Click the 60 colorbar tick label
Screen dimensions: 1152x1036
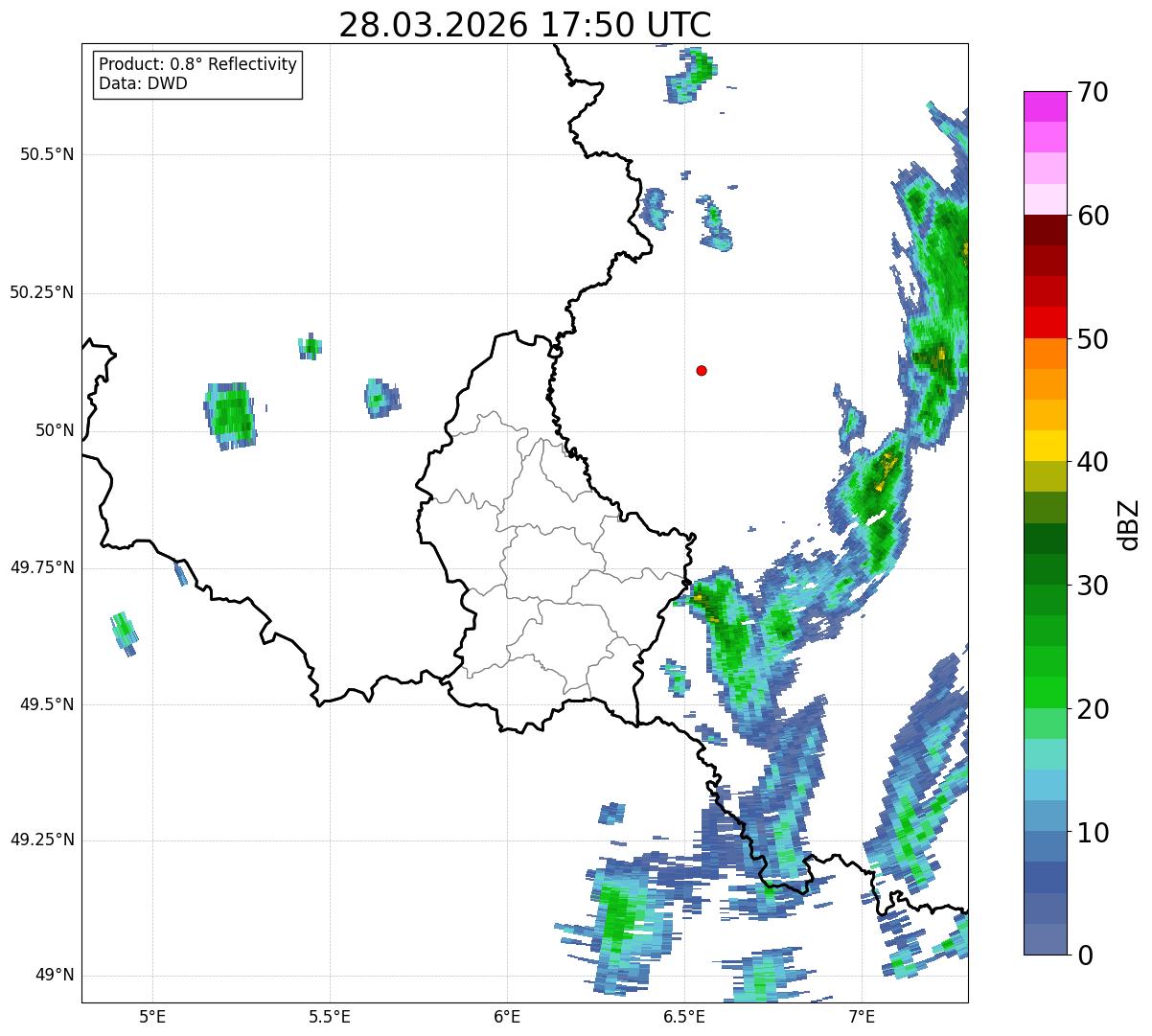click(1092, 216)
